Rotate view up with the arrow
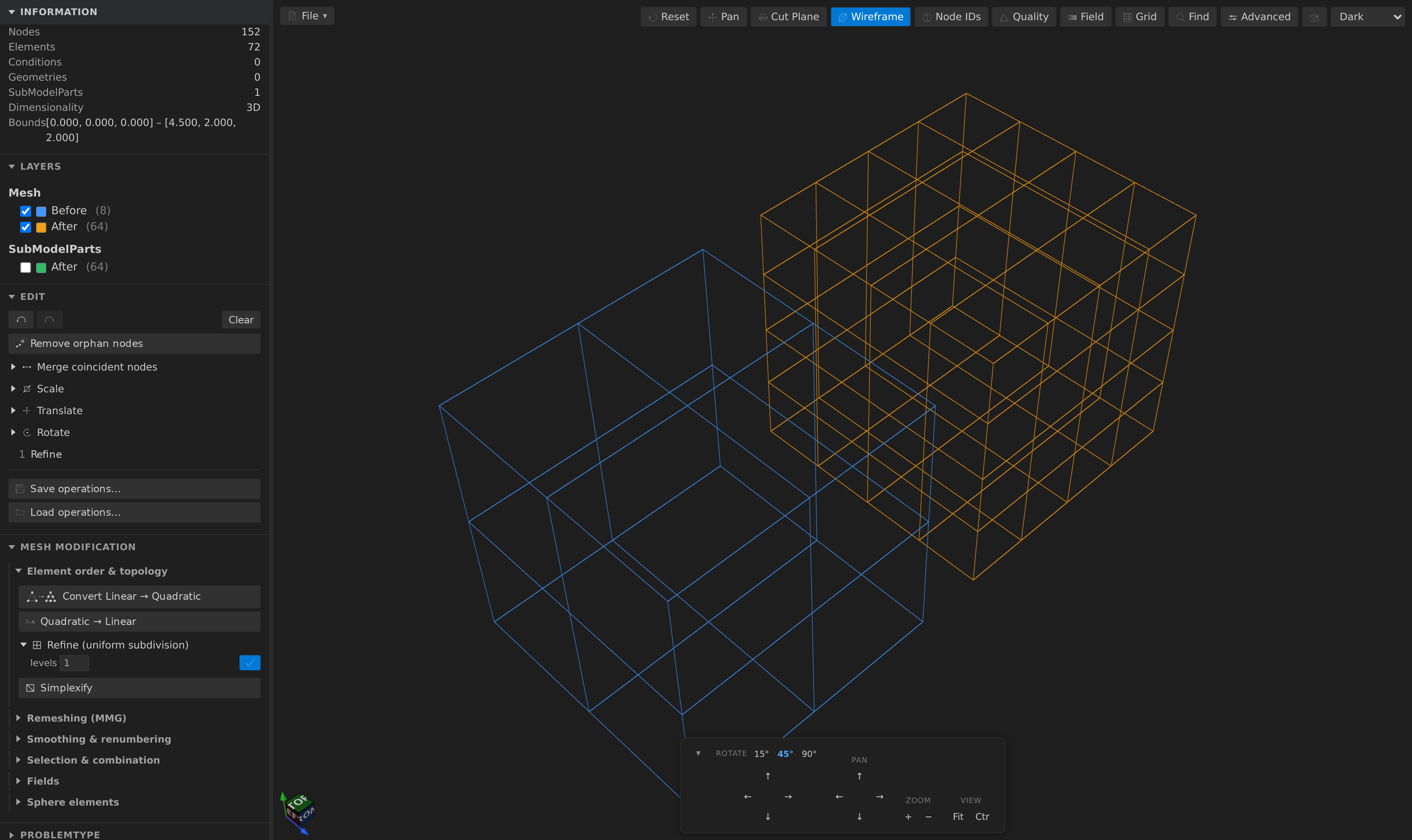 pyautogui.click(x=768, y=776)
